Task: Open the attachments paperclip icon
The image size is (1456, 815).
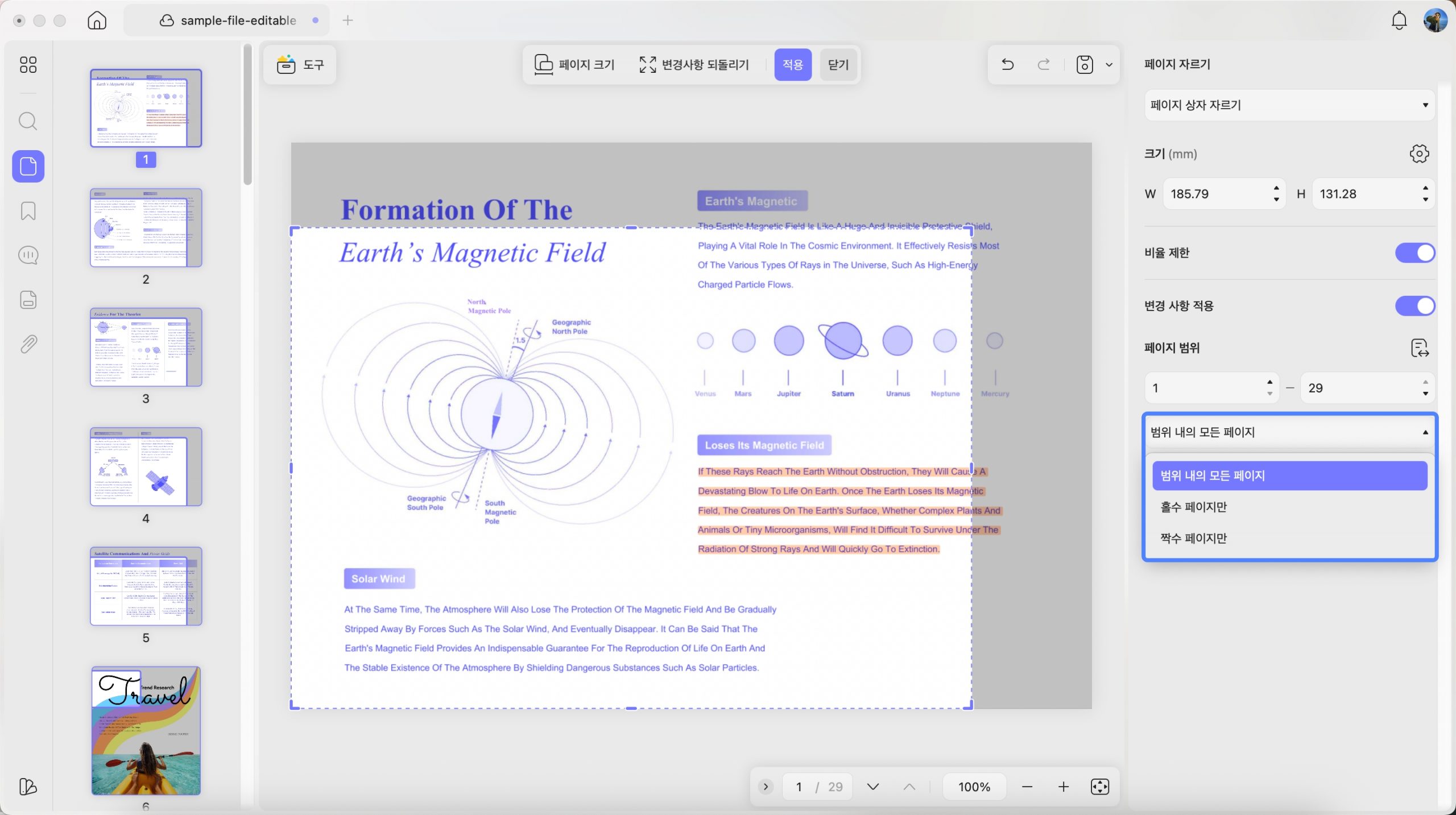Action: point(28,344)
